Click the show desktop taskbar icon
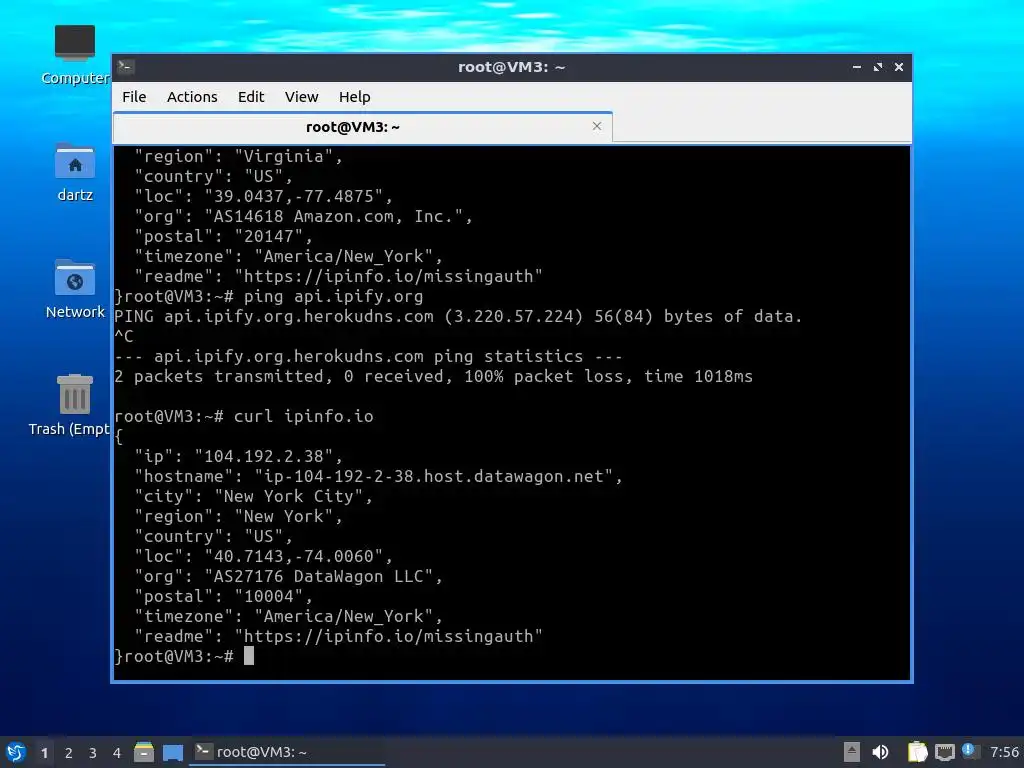This screenshot has width=1024, height=768. pyautogui.click(x=173, y=752)
